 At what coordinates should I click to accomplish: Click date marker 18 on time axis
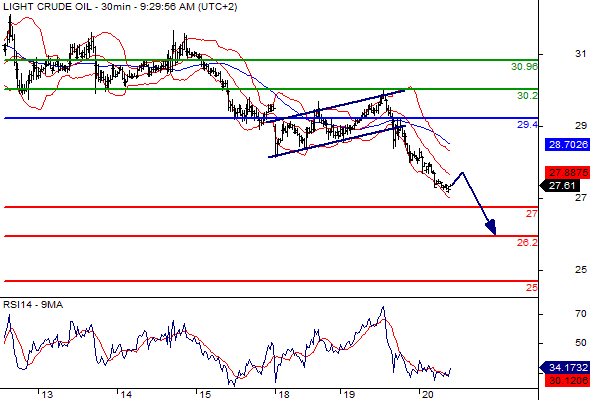(284, 394)
